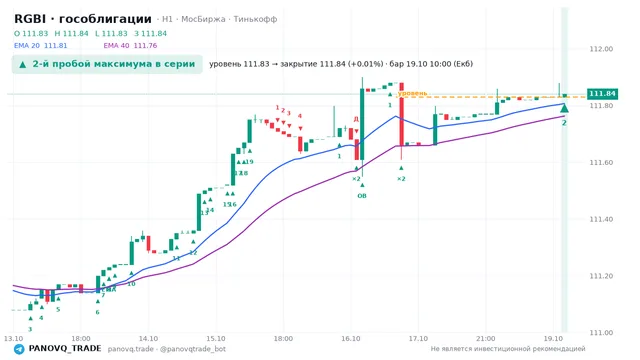Click the red Д marker above the candle
Screen dimensions: 640x360
[x=356, y=119]
